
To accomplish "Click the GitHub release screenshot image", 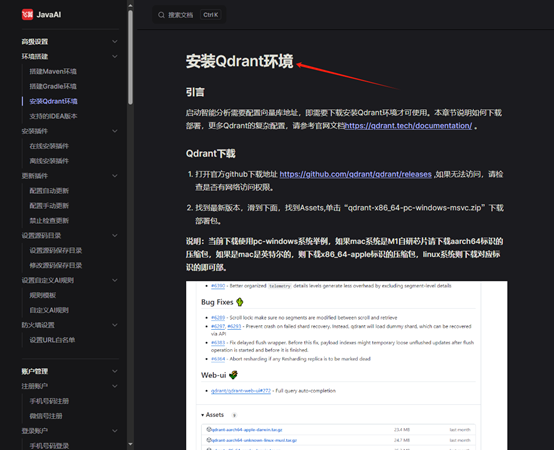I will [347, 366].
